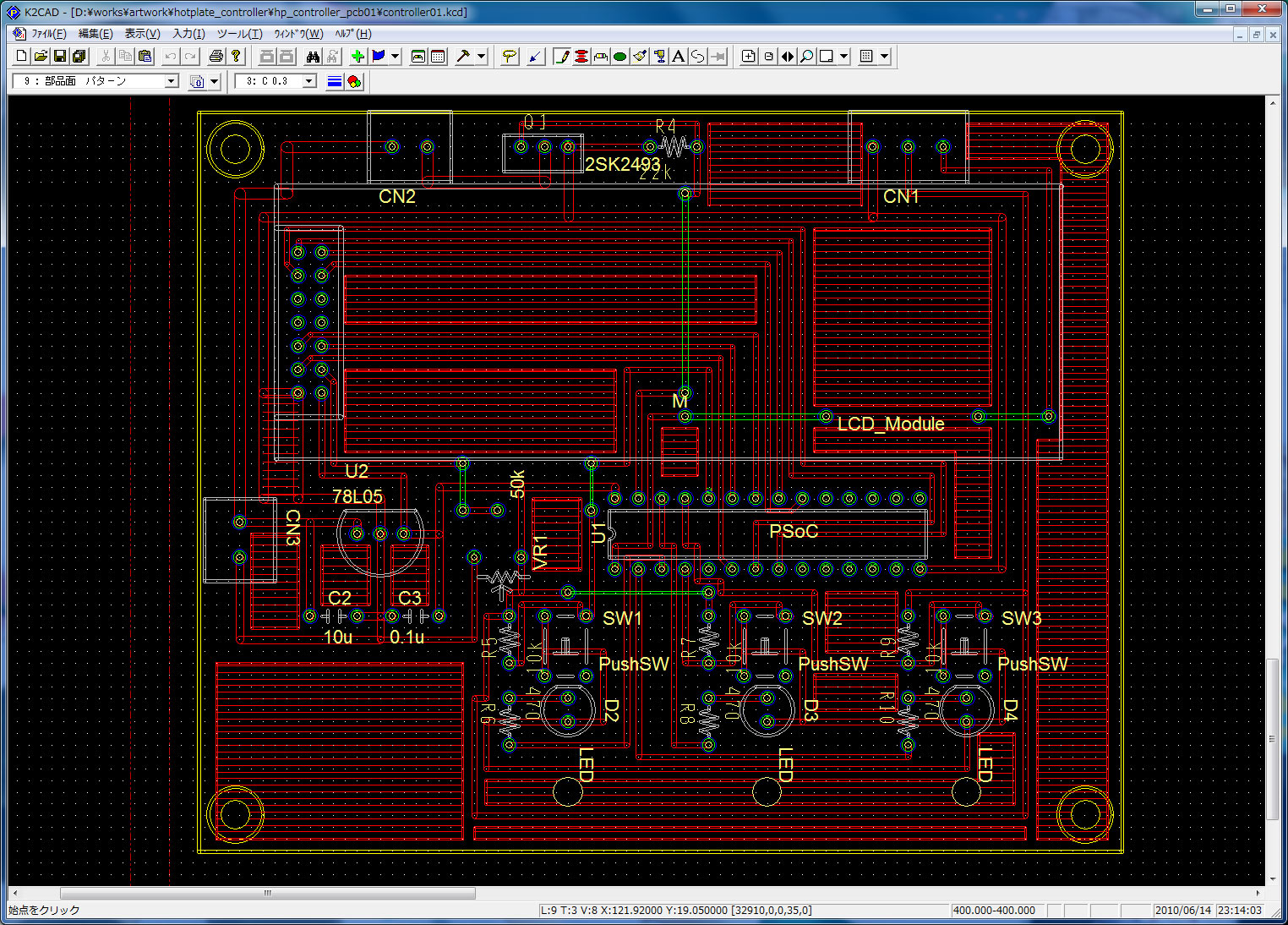The image size is (1288, 925).
Task: Click the magnifying glass zoom icon
Action: (x=807, y=57)
